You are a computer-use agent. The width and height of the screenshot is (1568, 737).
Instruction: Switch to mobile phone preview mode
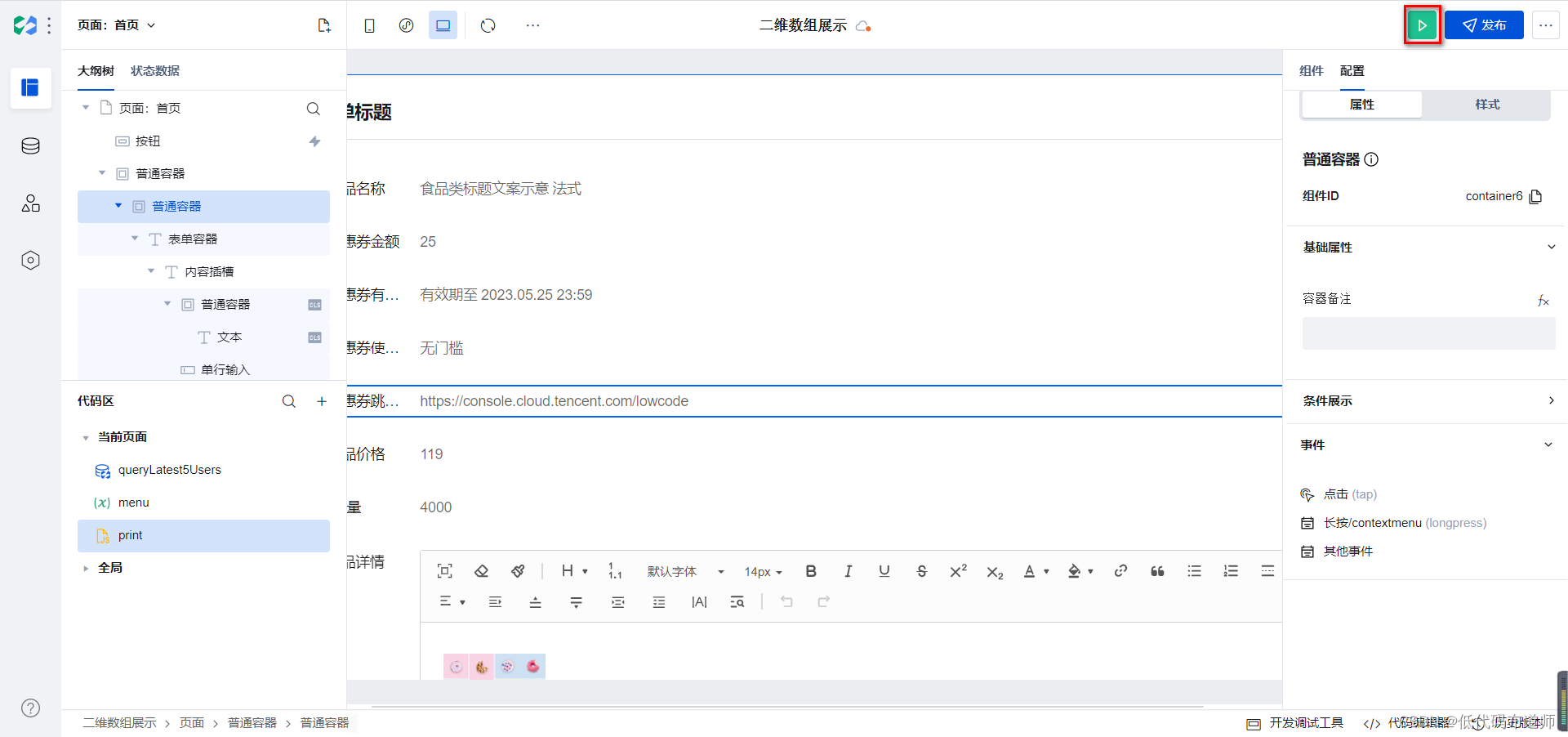tap(369, 25)
